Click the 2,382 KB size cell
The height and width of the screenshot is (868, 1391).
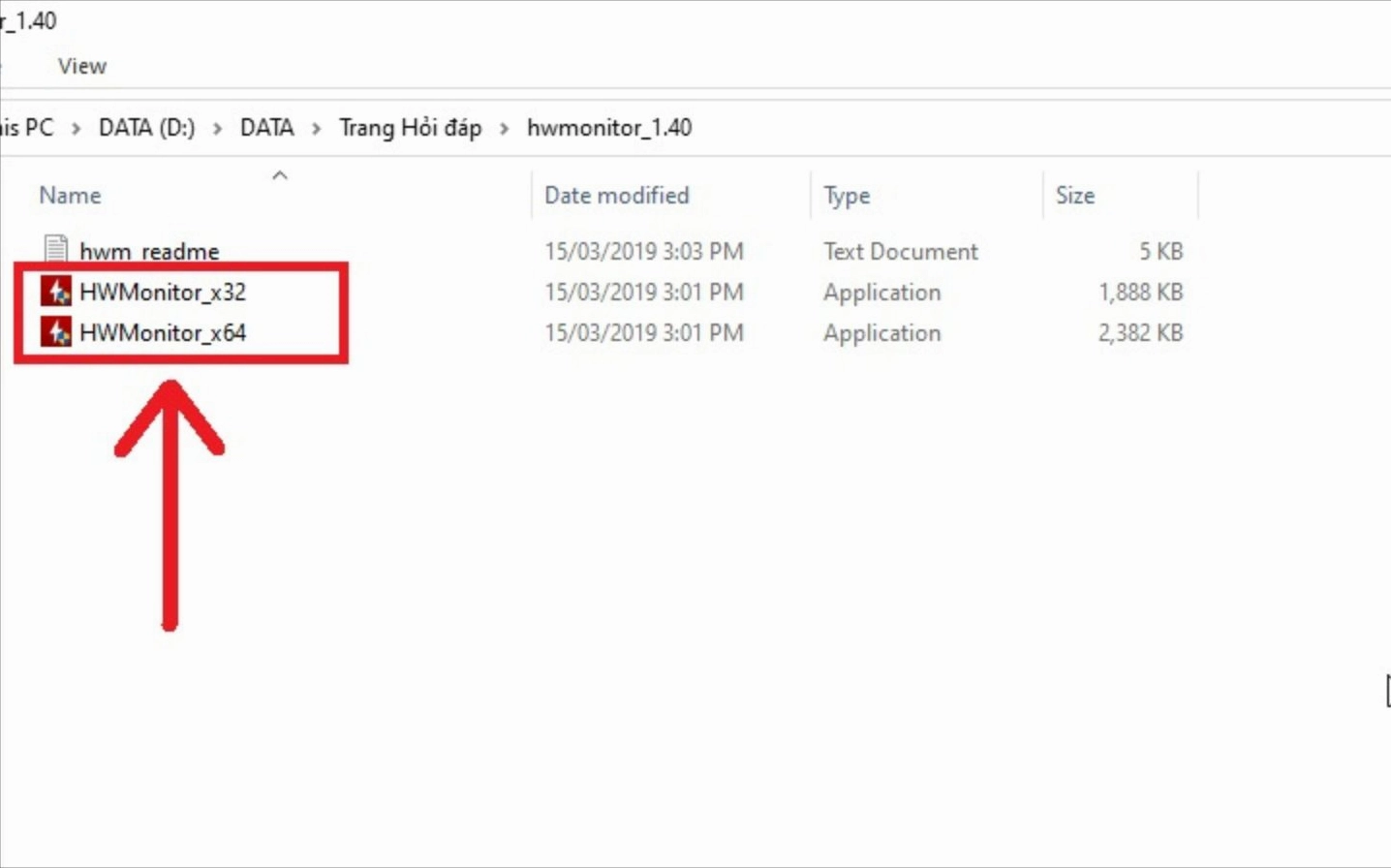tap(1140, 332)
